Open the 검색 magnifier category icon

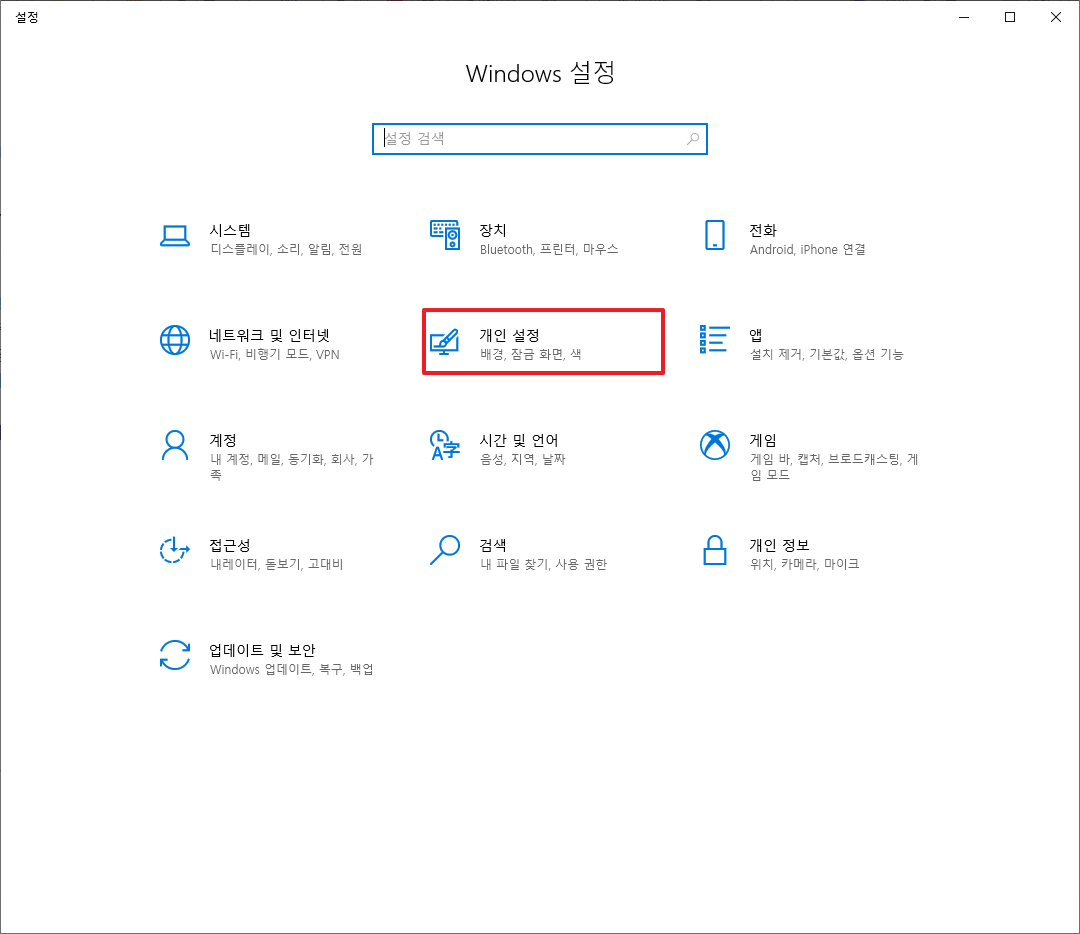pyautogui.click(x=445, y=550)
